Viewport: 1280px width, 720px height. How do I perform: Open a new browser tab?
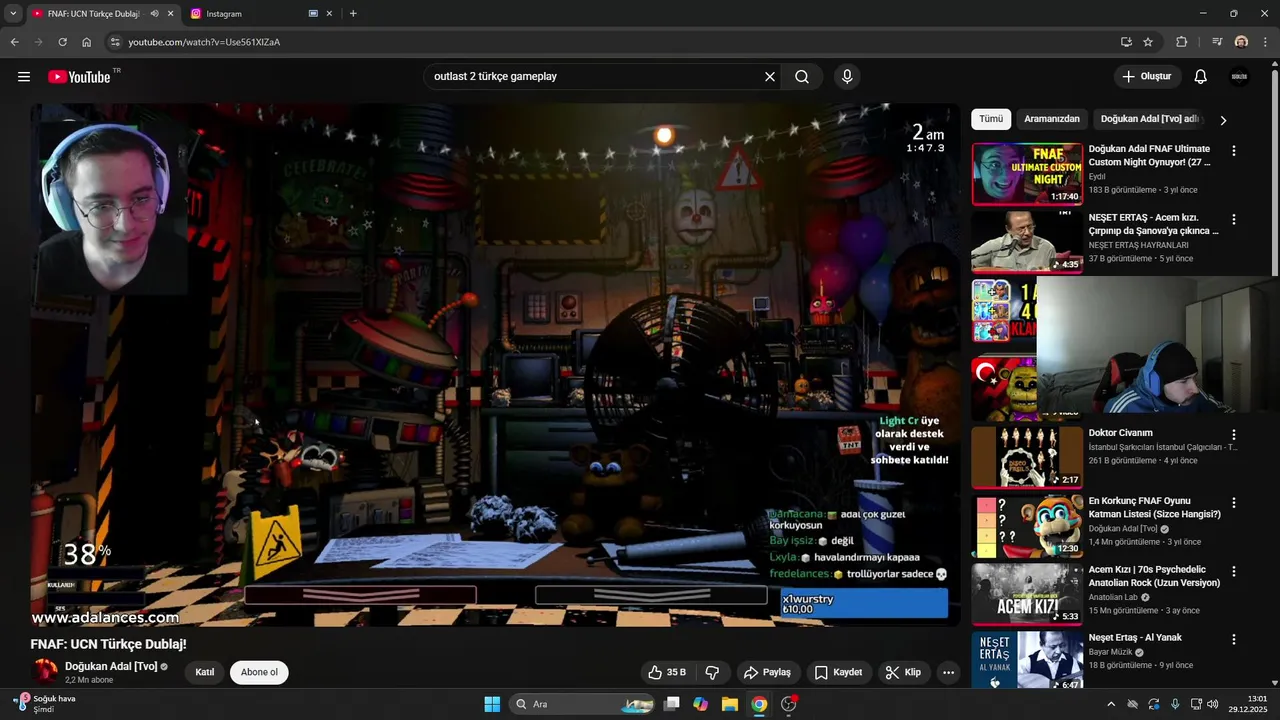[x=353, y=14]
